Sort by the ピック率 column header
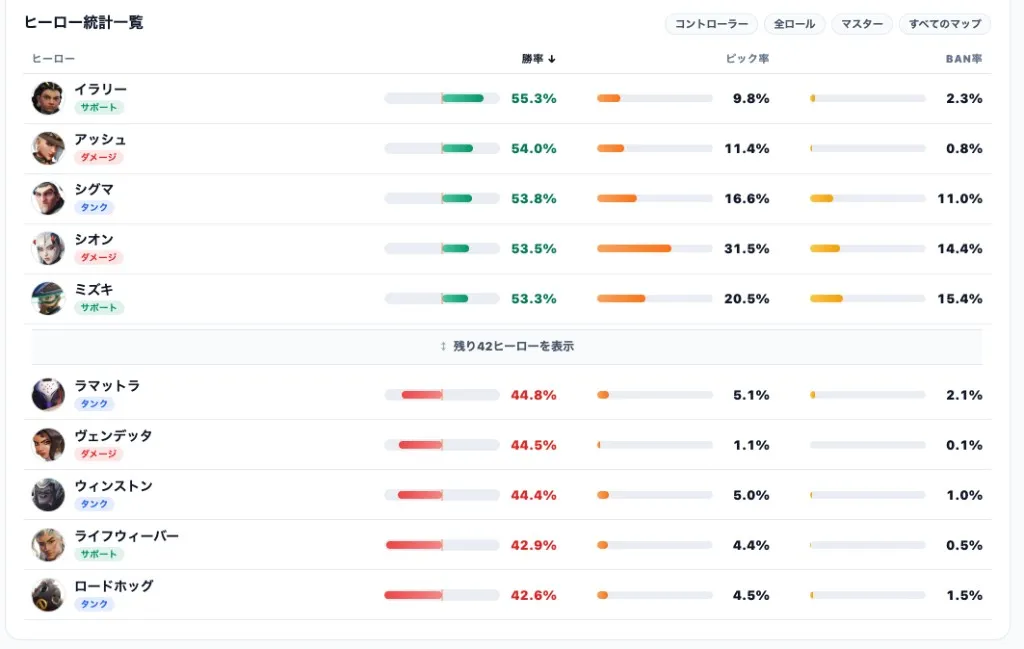The height and width of the screenshot is (649, 1024). click(x=747, y=59)
